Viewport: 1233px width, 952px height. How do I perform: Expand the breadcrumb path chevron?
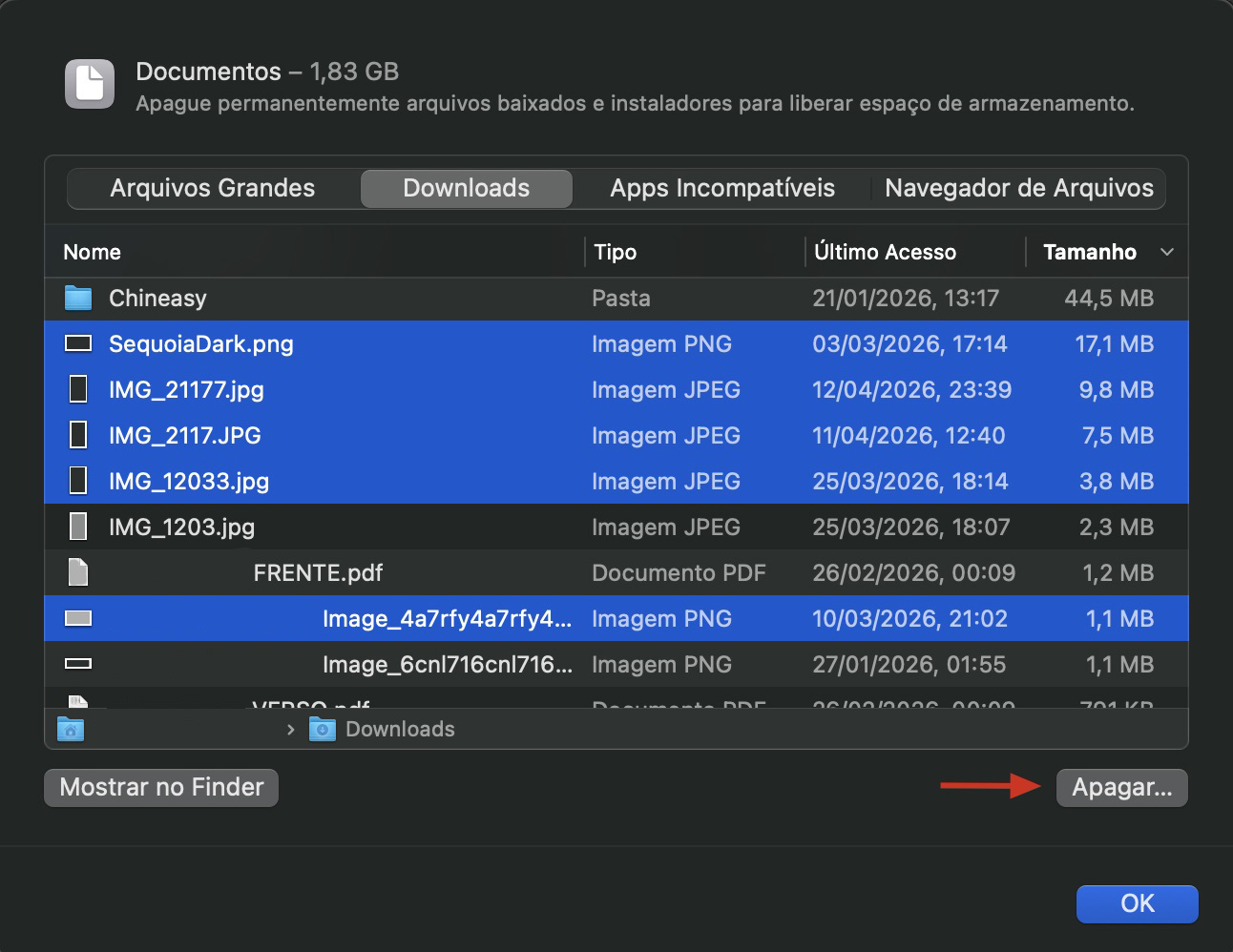pyautogui.click(x=290, y=729)
